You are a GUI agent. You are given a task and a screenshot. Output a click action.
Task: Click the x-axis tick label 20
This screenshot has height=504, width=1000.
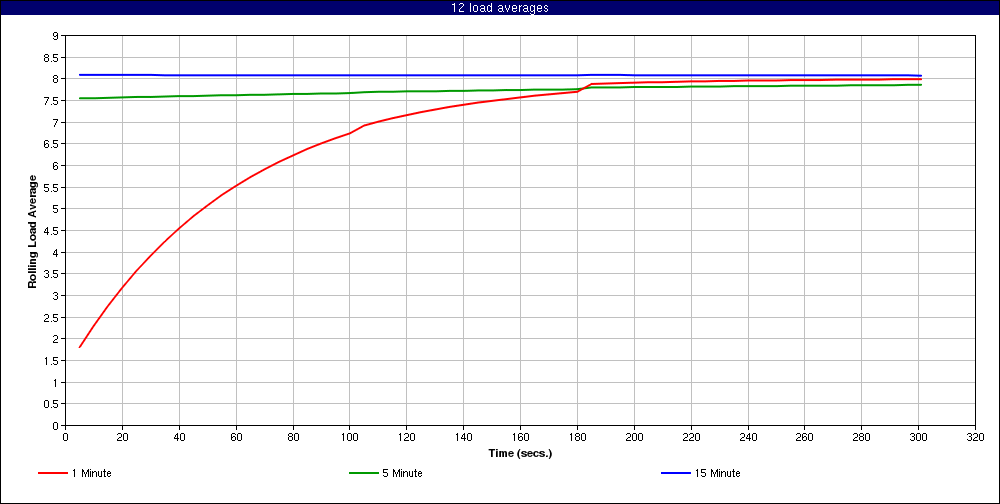[122, 437]
